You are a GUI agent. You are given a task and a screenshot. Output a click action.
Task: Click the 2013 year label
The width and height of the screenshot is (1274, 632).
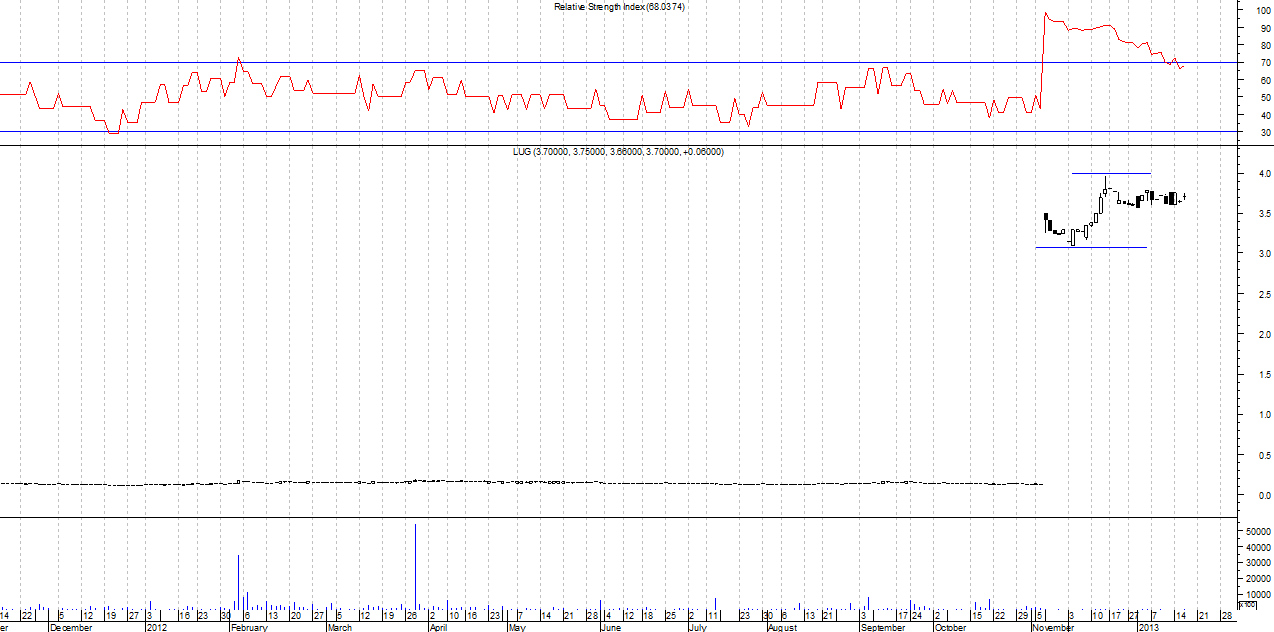[x=1149, y=627]
